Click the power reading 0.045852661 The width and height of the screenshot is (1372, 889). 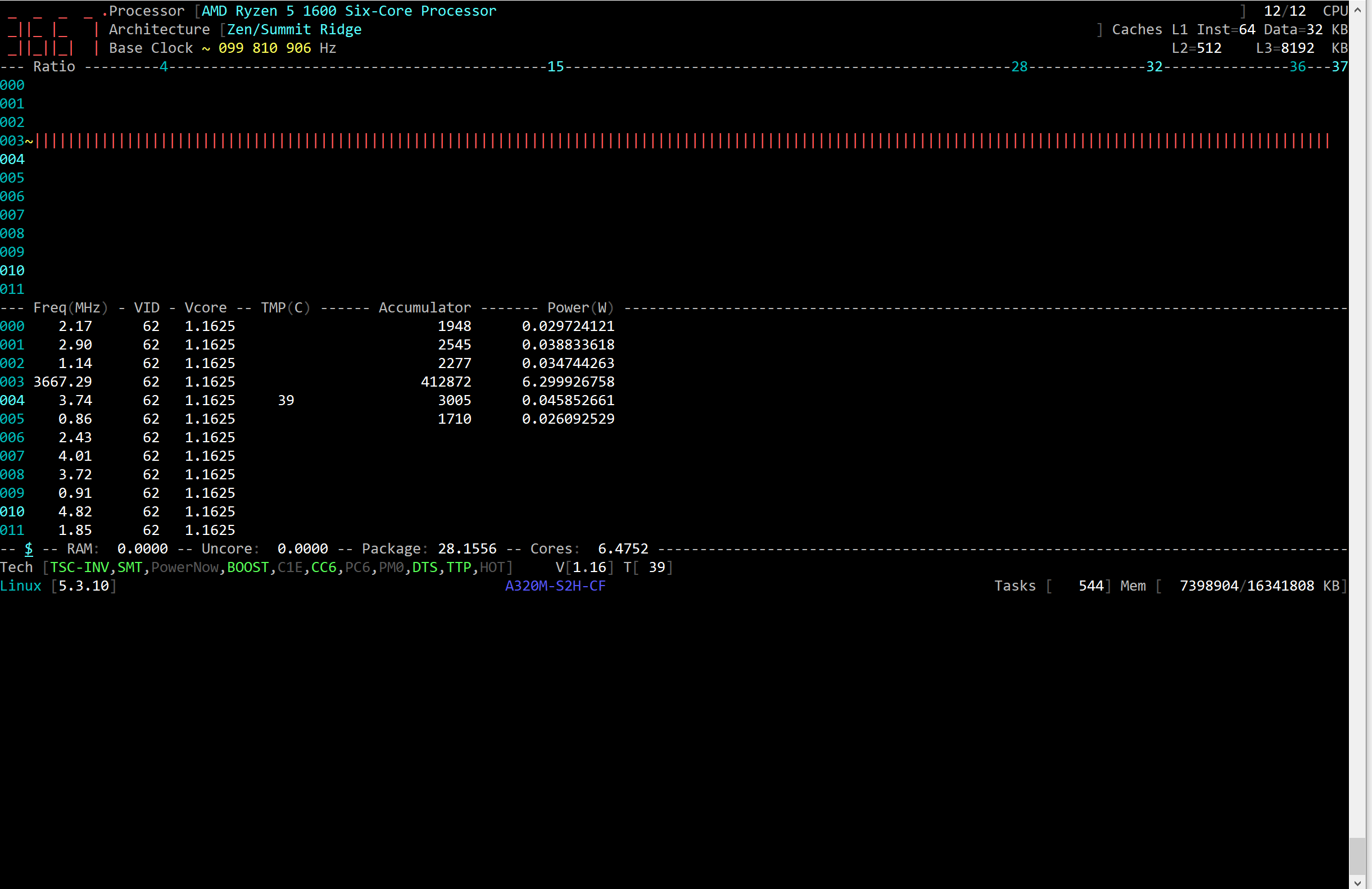pos(568,400)
